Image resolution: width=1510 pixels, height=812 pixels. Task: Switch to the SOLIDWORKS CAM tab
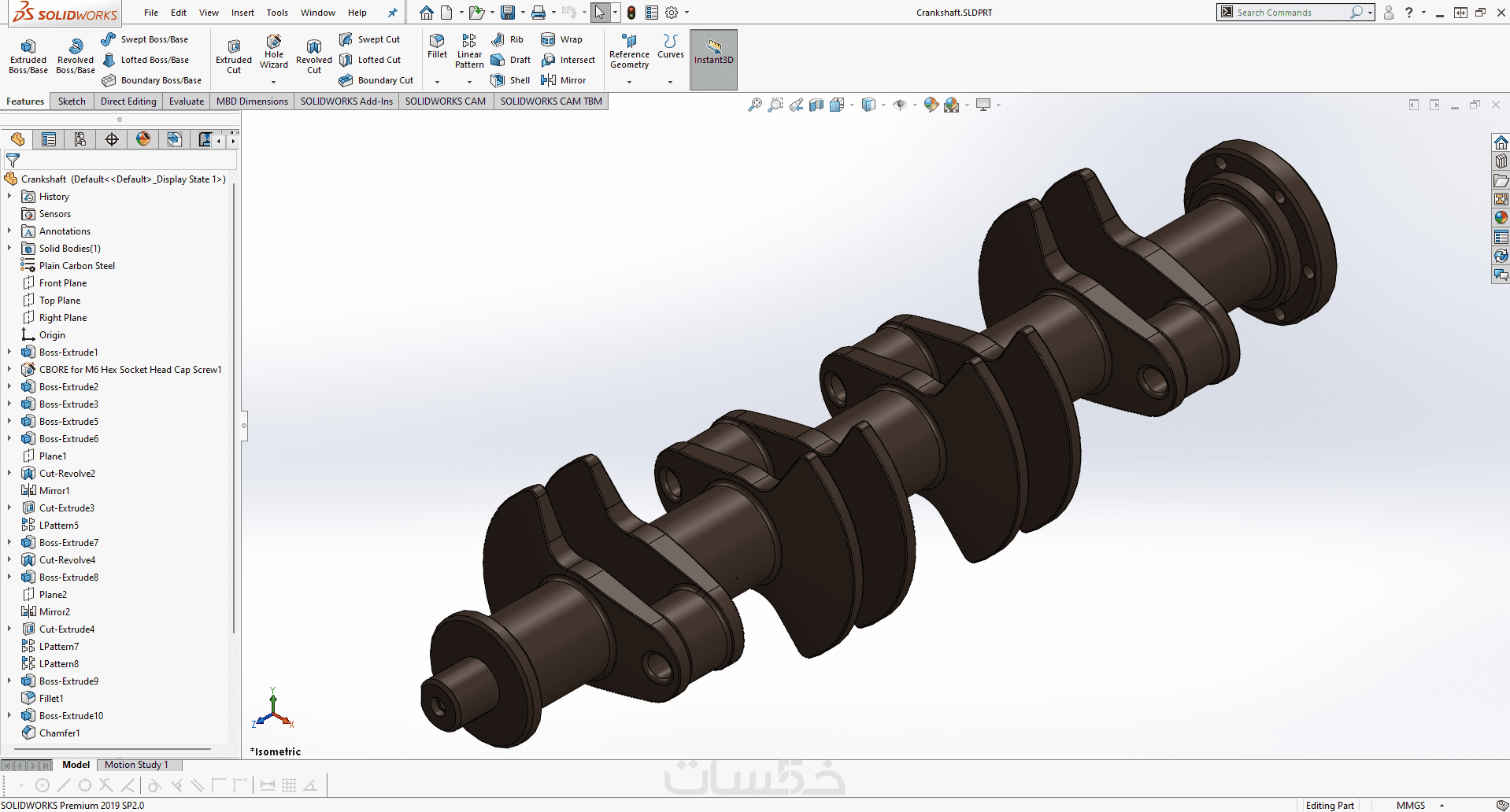click(446, 101)
